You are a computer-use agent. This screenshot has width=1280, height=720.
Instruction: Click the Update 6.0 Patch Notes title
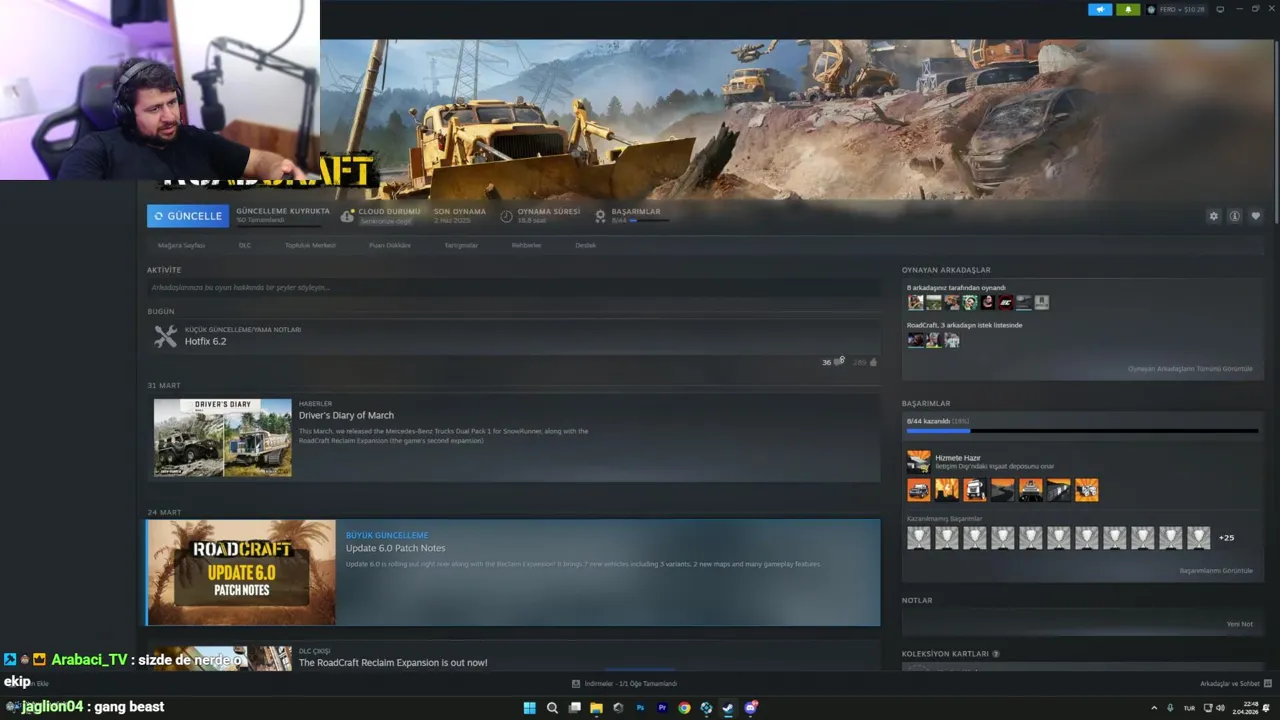(395, 548)
